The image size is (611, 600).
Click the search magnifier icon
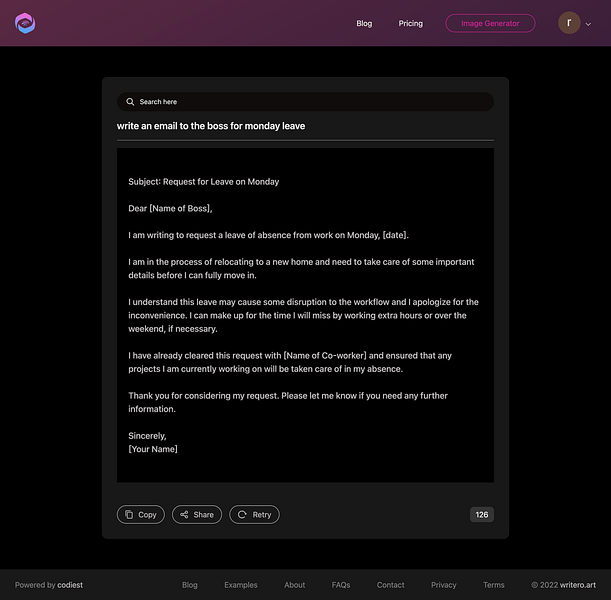click(130, 102)
